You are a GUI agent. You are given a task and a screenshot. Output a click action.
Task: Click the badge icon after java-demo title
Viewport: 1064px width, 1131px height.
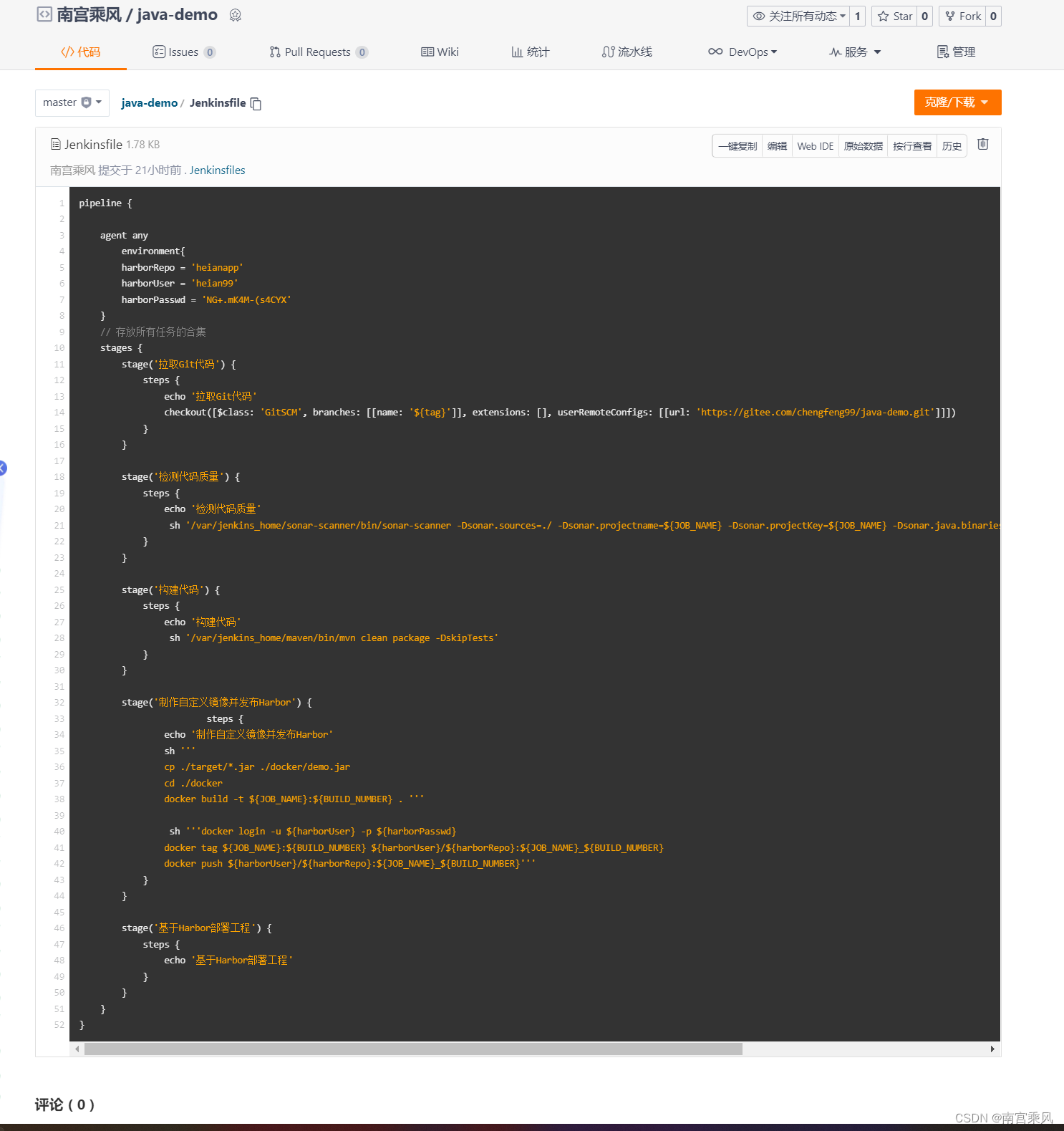pos(235,15)
